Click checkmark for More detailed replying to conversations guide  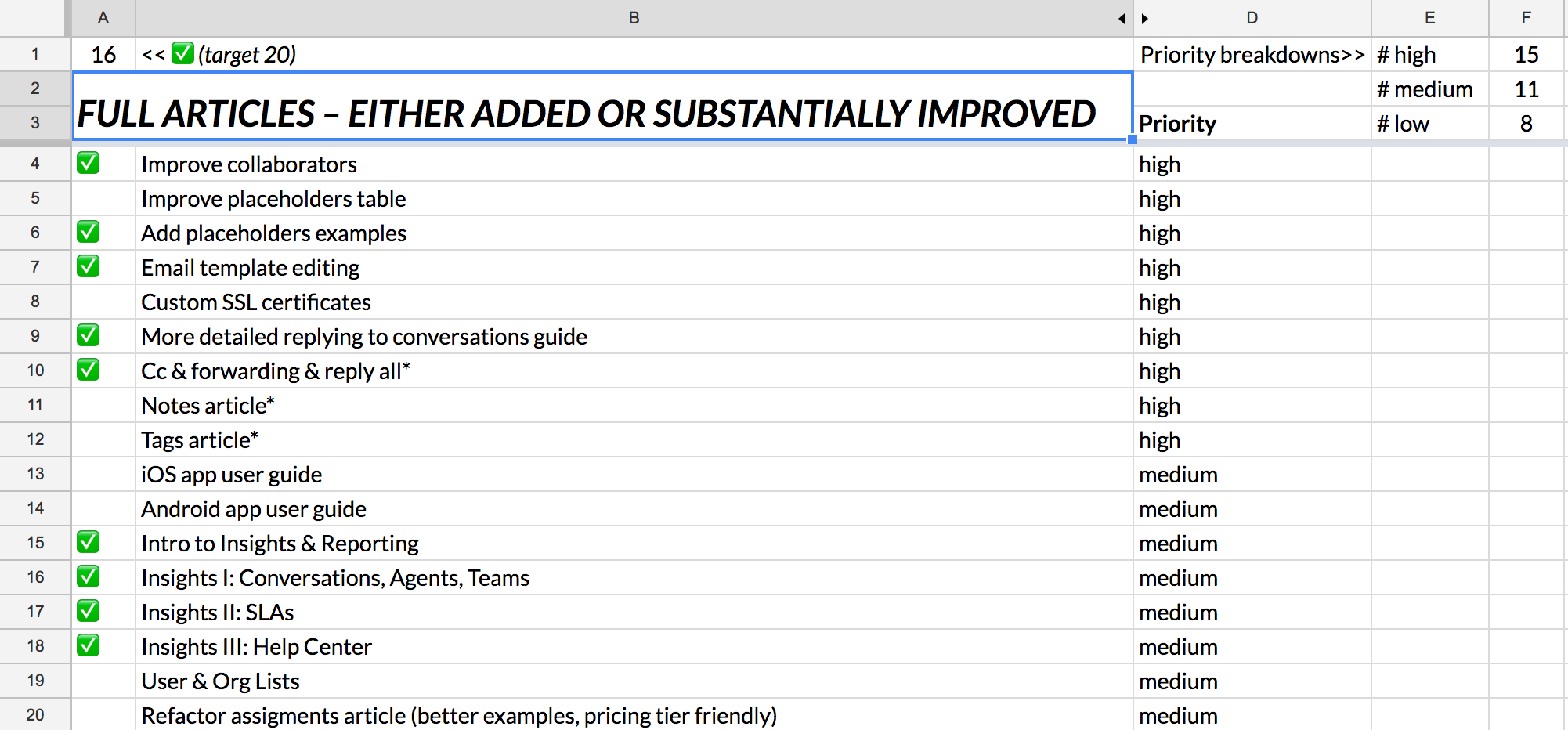tap(89, 336)
